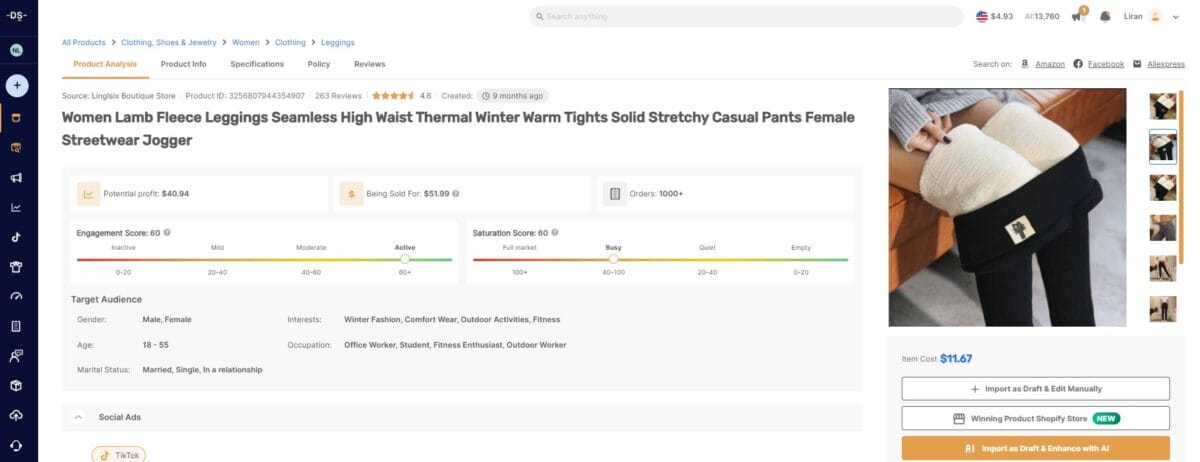Select the first product thumbnail image

pyautogui.click(x=1163, y=106)
